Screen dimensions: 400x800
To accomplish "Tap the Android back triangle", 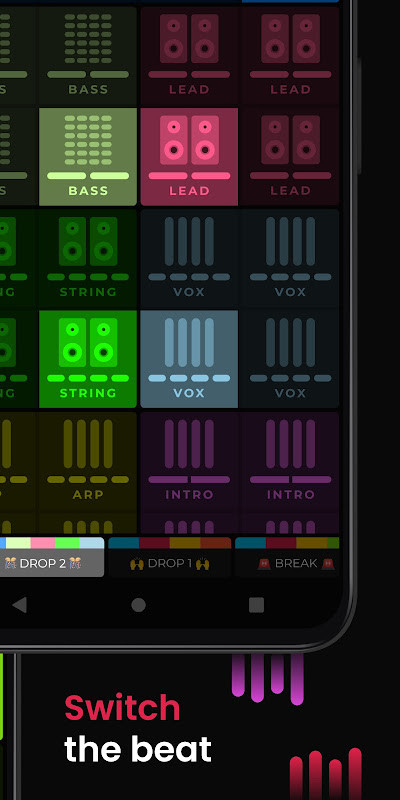I will click(20, 605).
